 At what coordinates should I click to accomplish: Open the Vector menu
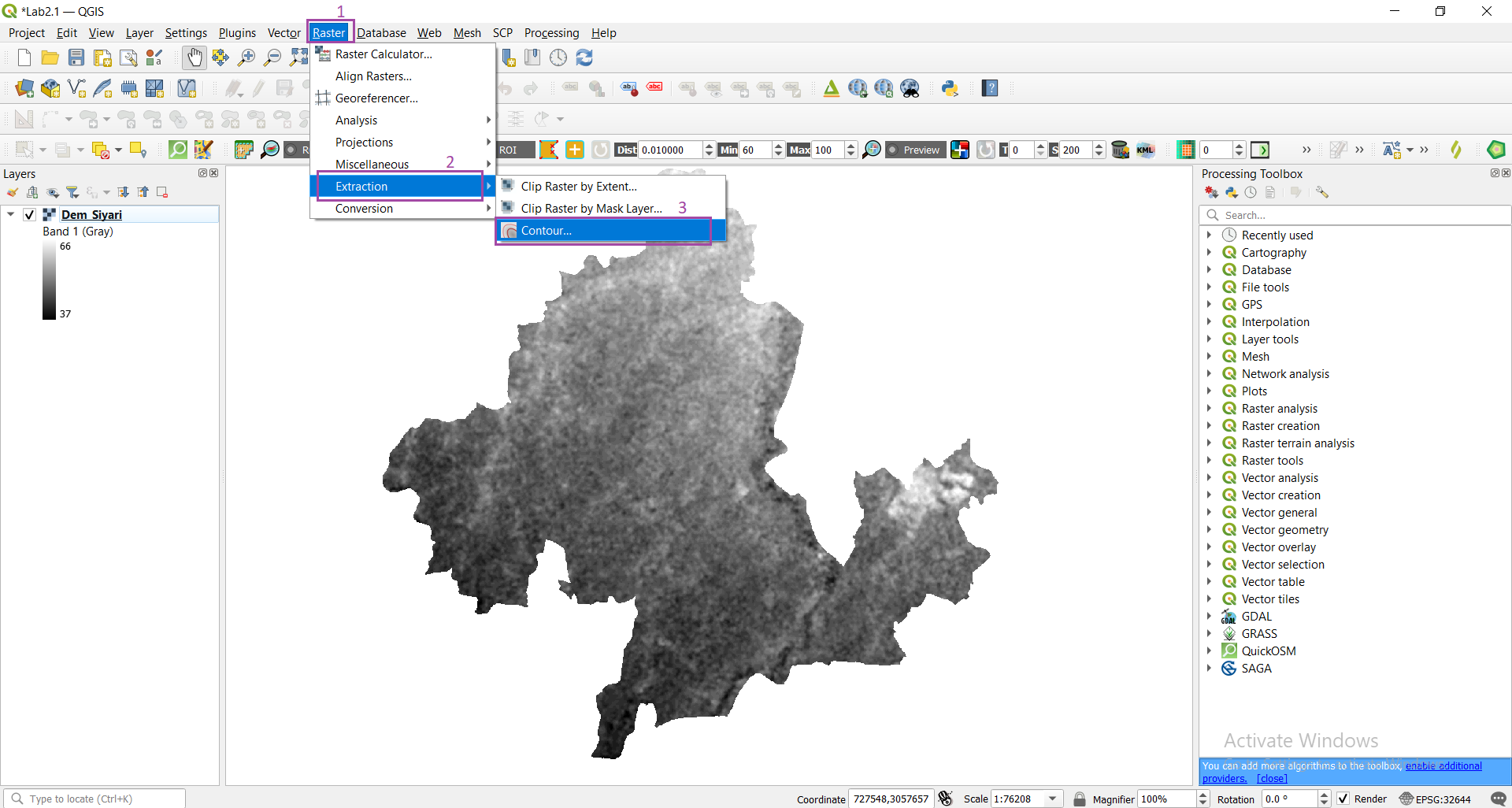click(283, 32)
